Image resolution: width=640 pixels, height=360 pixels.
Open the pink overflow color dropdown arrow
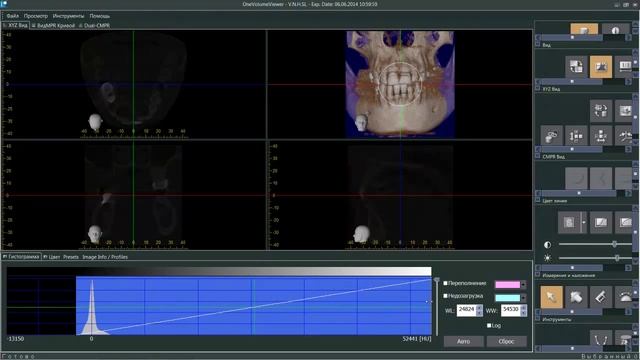(523, 284)
